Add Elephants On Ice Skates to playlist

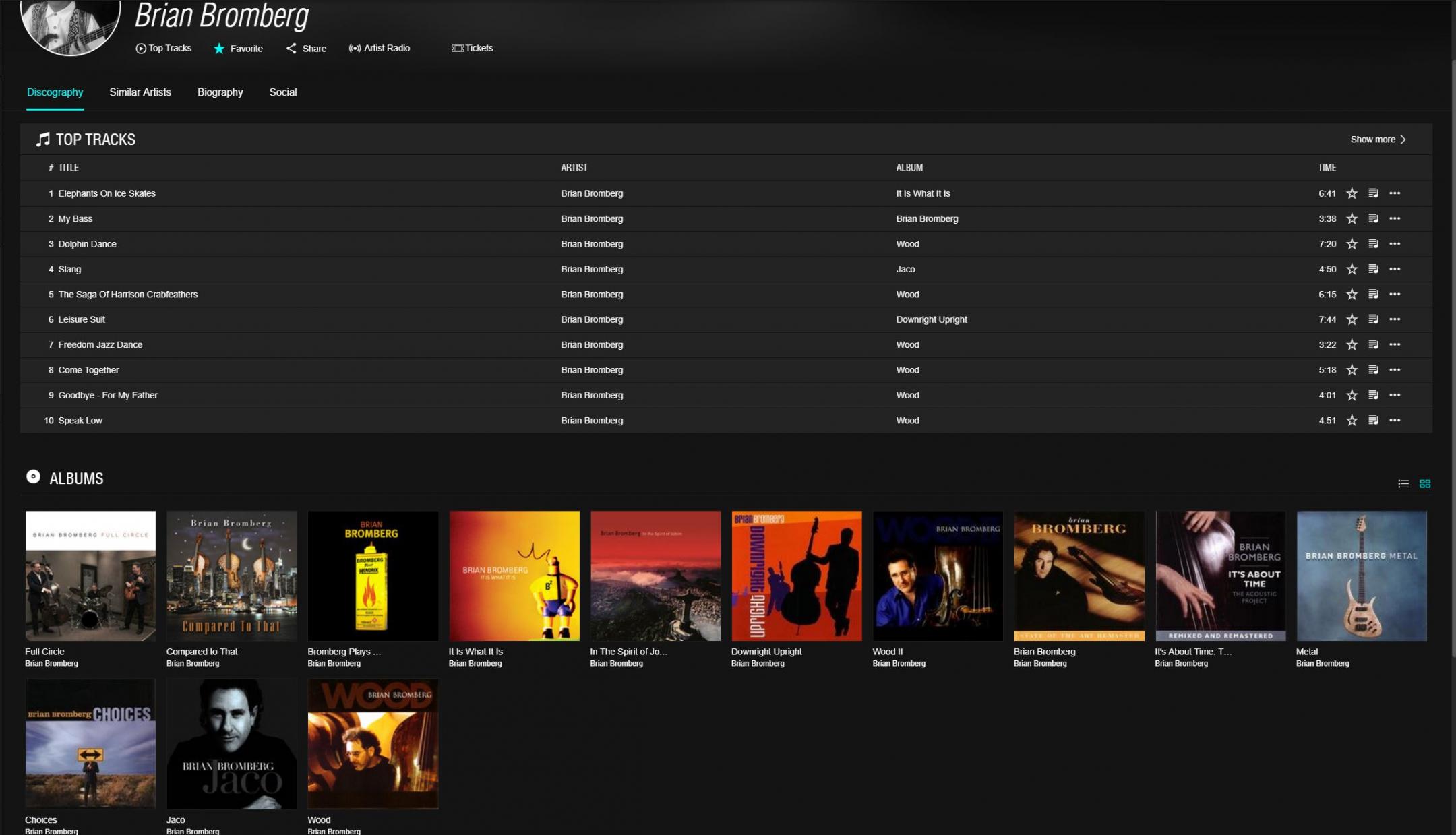coord(1373,193)
